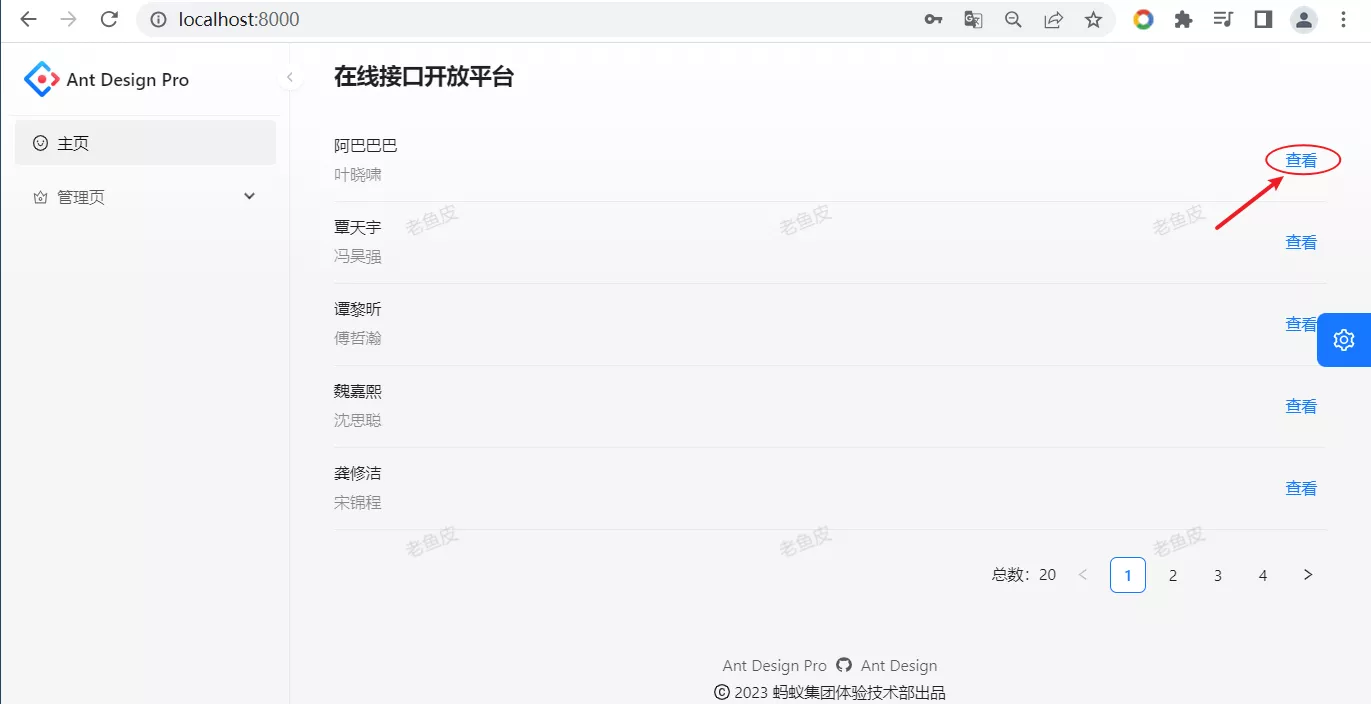The image size is (1371, 704).
Task: Click 查看 for 魏嘉熙
Action: tap(1301, 406)
